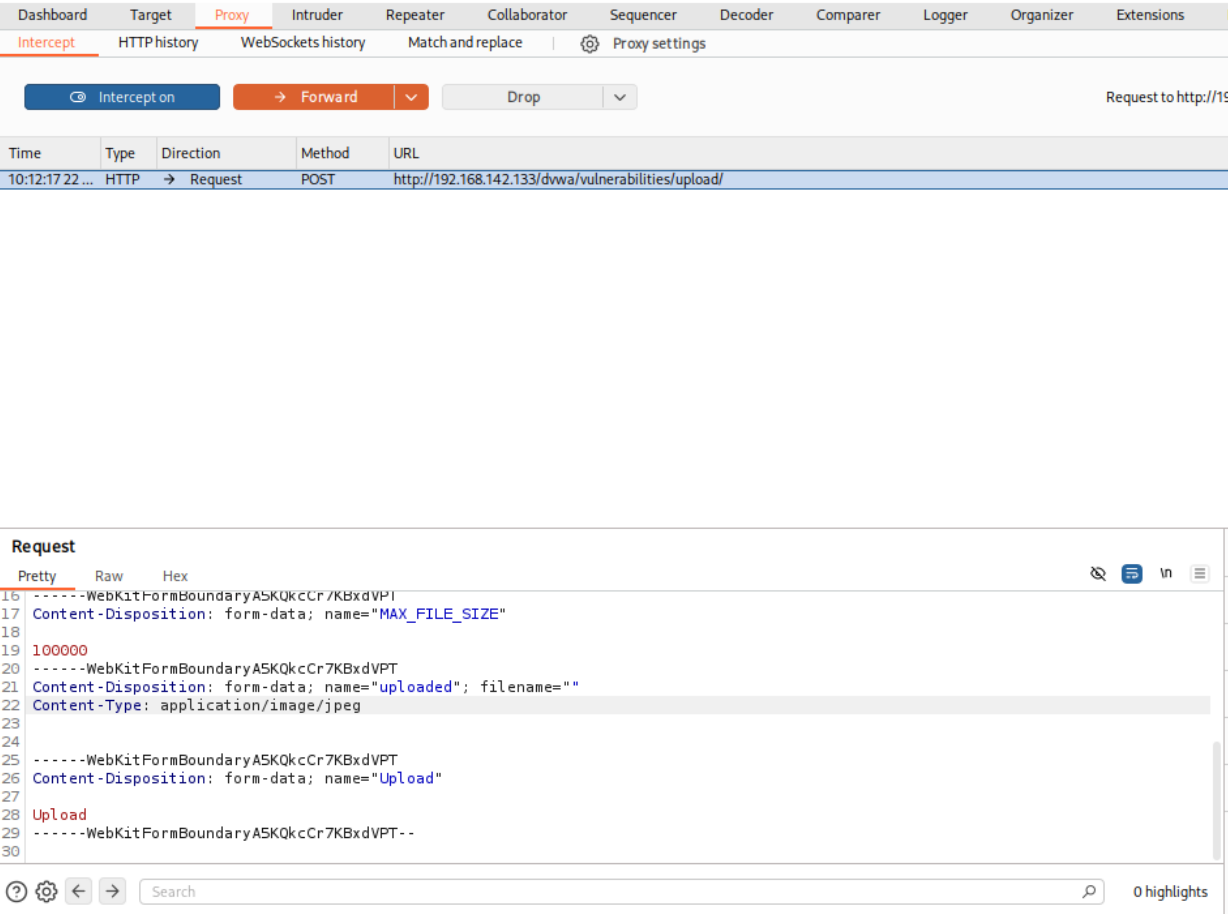Open the Logger tab
This screenshot has width=1228, height=914.
tap(945, 15)
